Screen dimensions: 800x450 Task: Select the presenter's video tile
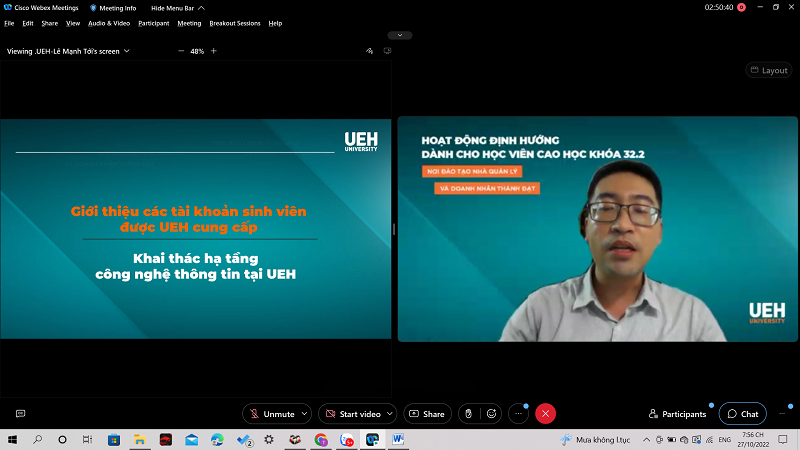(597, 229)
